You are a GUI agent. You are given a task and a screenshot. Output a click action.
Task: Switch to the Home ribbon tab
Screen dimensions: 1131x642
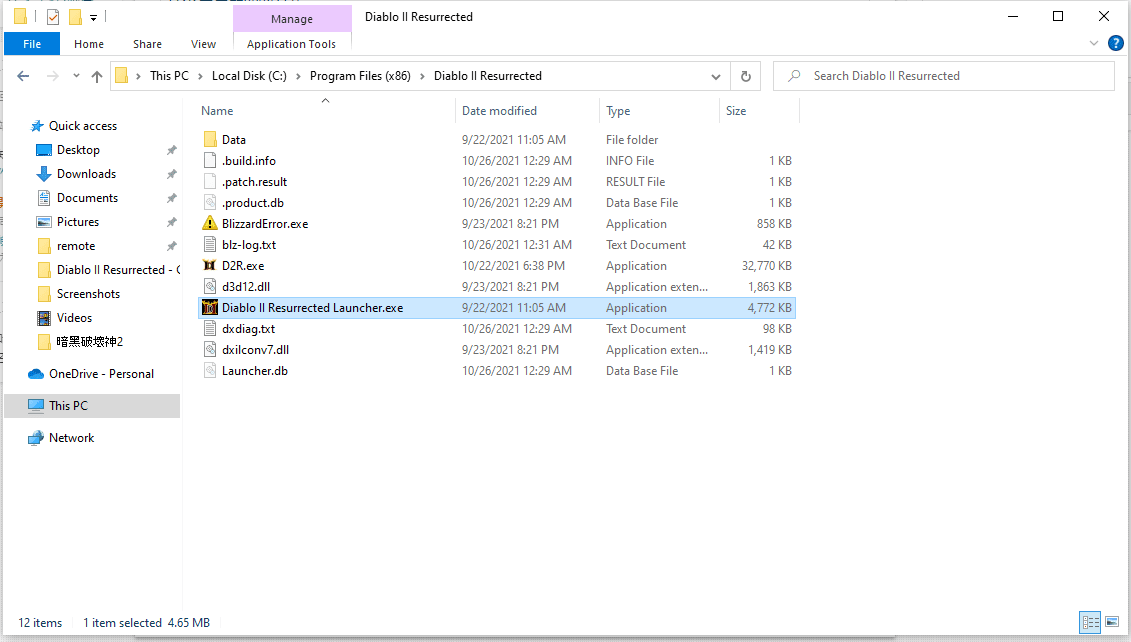point(89,44)
